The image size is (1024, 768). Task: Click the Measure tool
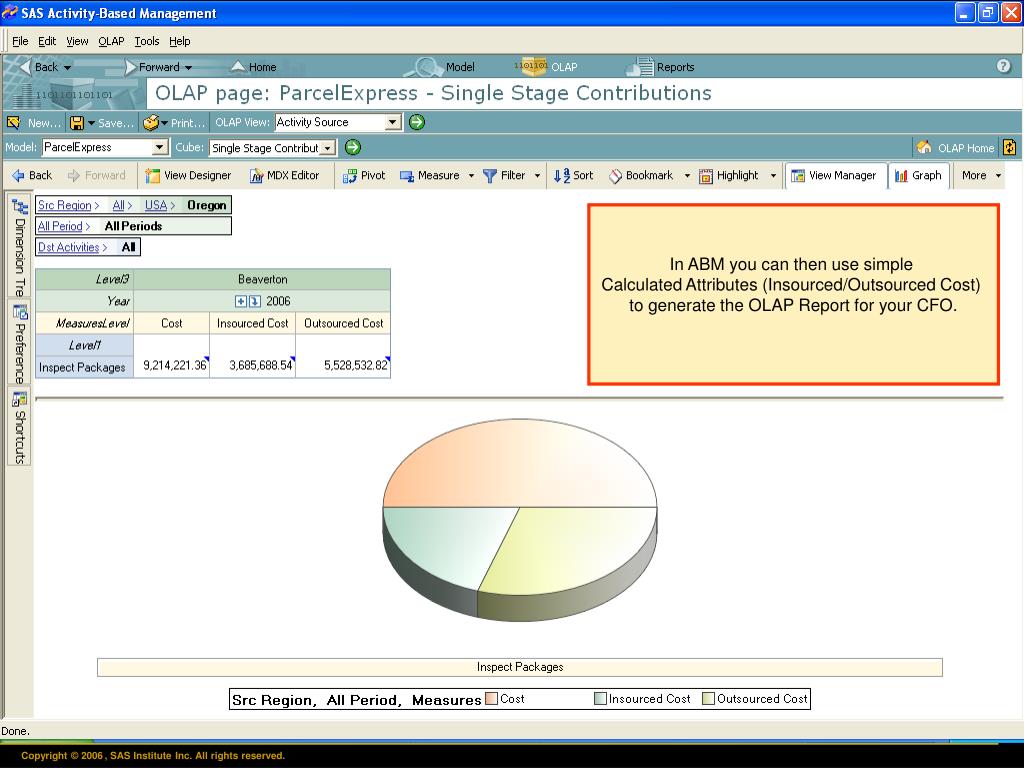(430, 175)
